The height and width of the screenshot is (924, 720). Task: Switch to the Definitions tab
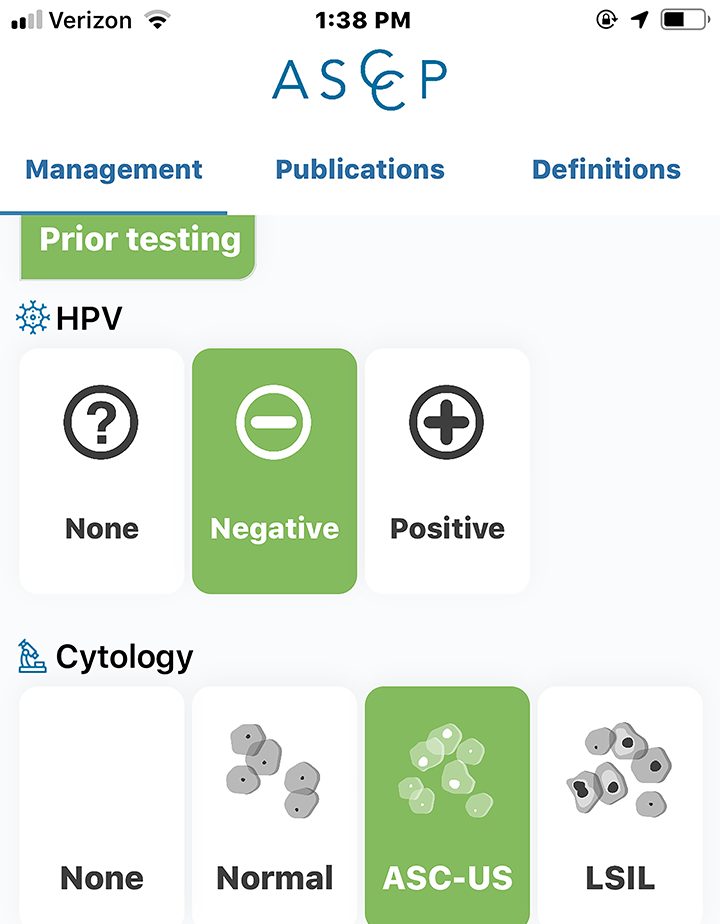(606, 170)
